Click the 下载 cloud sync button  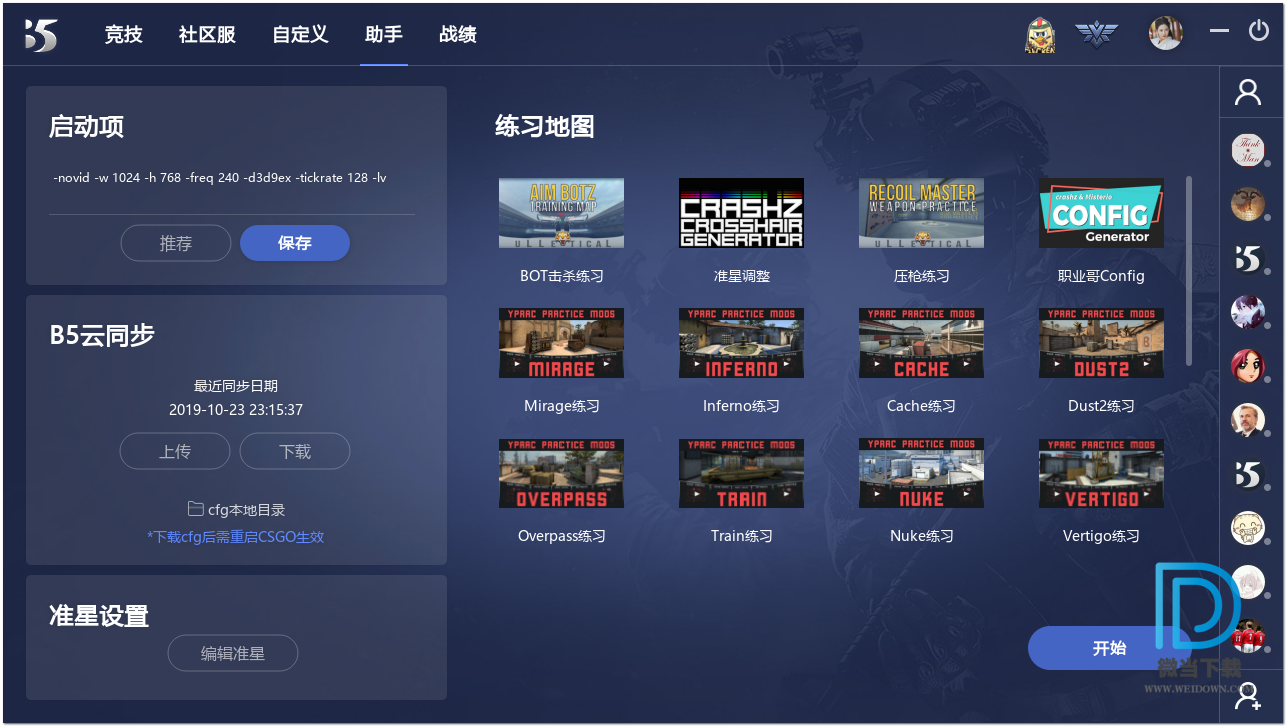[x=295, y=451]
